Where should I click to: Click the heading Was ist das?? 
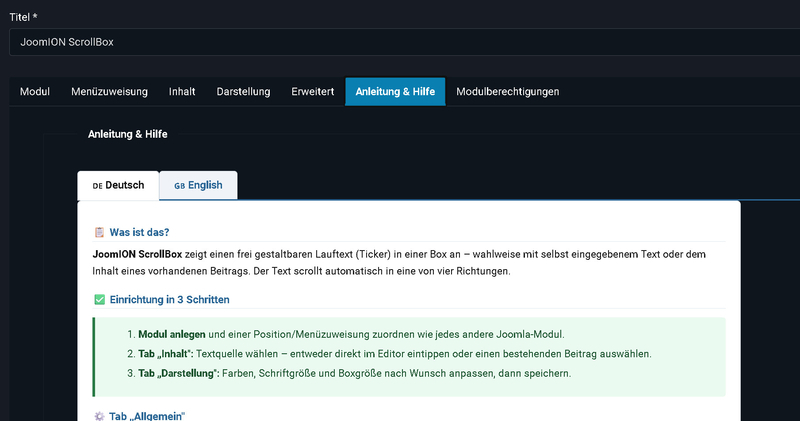pos(139,232)
